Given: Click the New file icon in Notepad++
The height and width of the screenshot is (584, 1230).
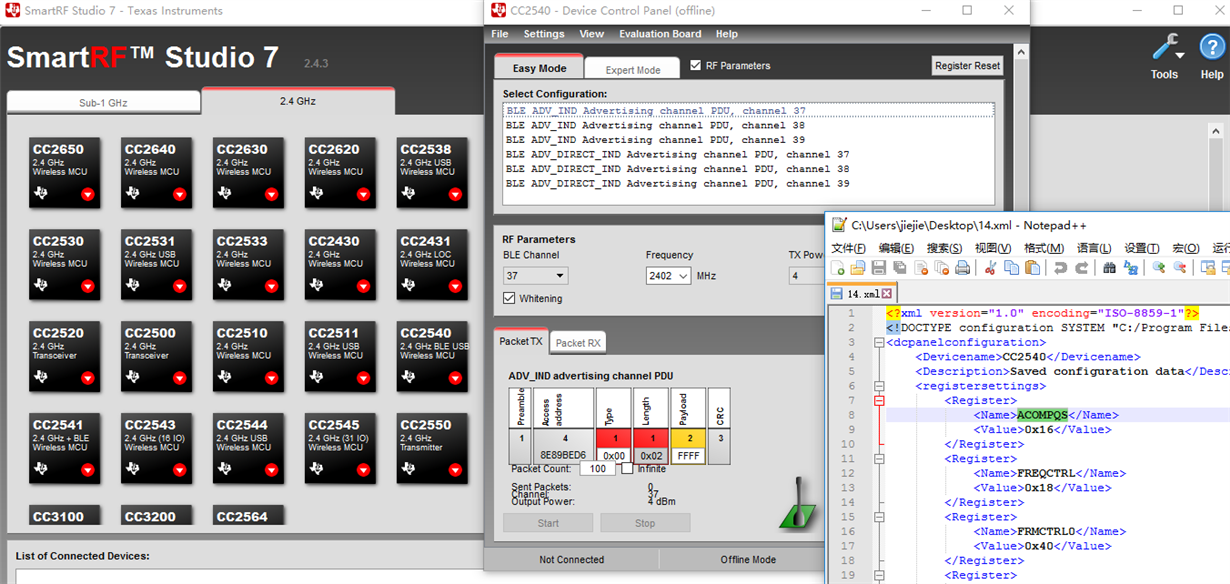Looking at the screenshot, I should (838, 268).
